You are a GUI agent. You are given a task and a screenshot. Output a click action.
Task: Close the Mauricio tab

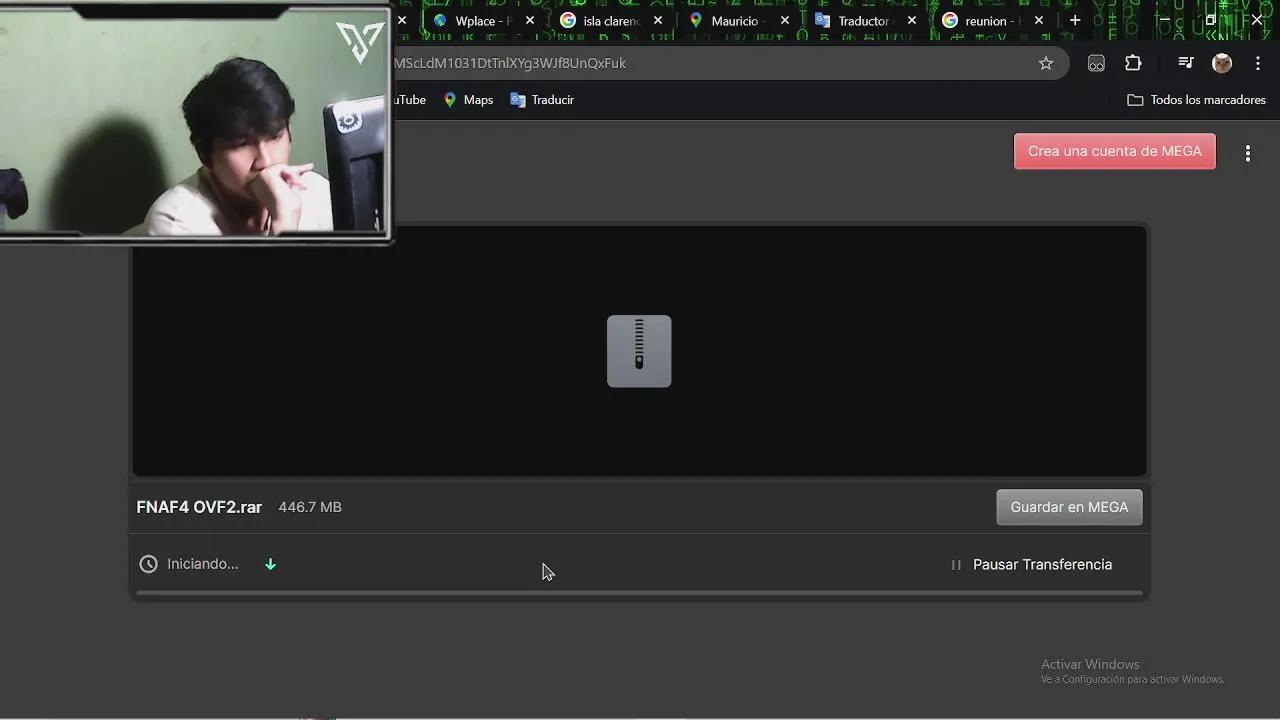[x=785, y=20]
